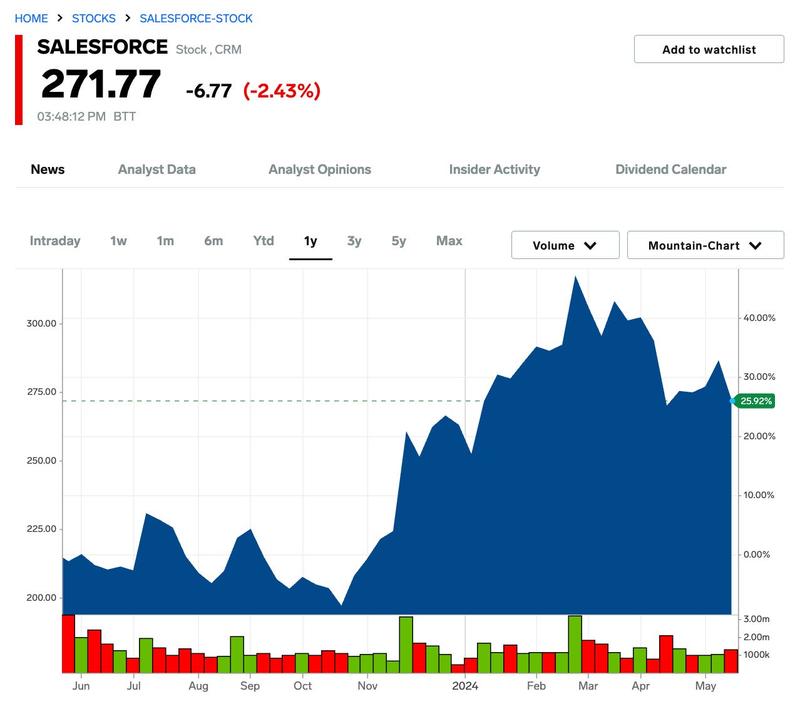
Task: Select 1y chart range
Action: click(x=311, y=241)
